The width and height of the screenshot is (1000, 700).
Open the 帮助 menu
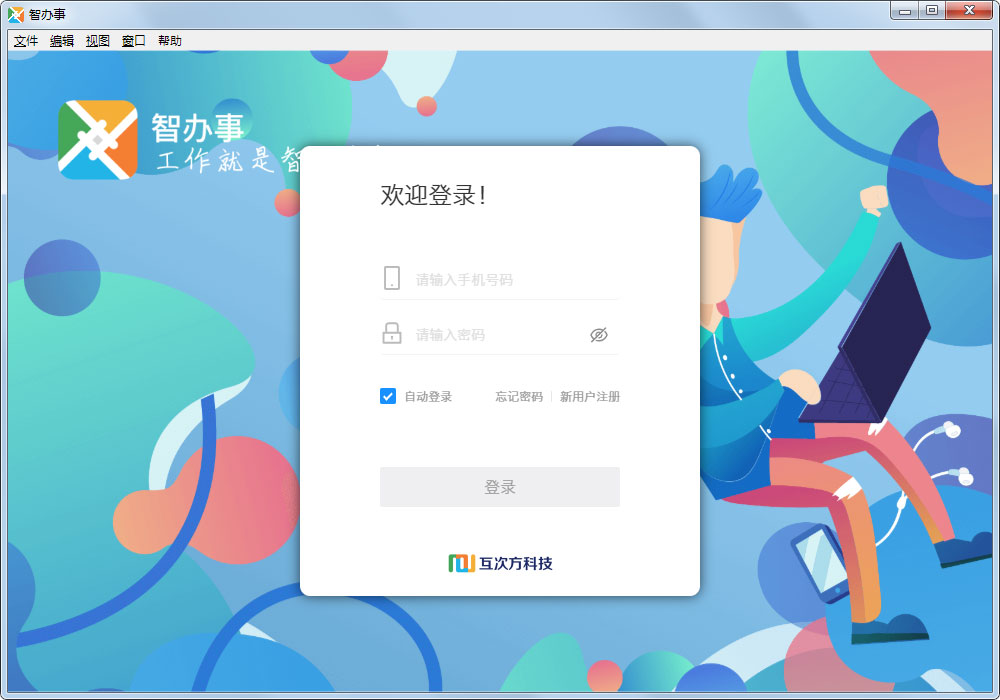click(170, 41)
